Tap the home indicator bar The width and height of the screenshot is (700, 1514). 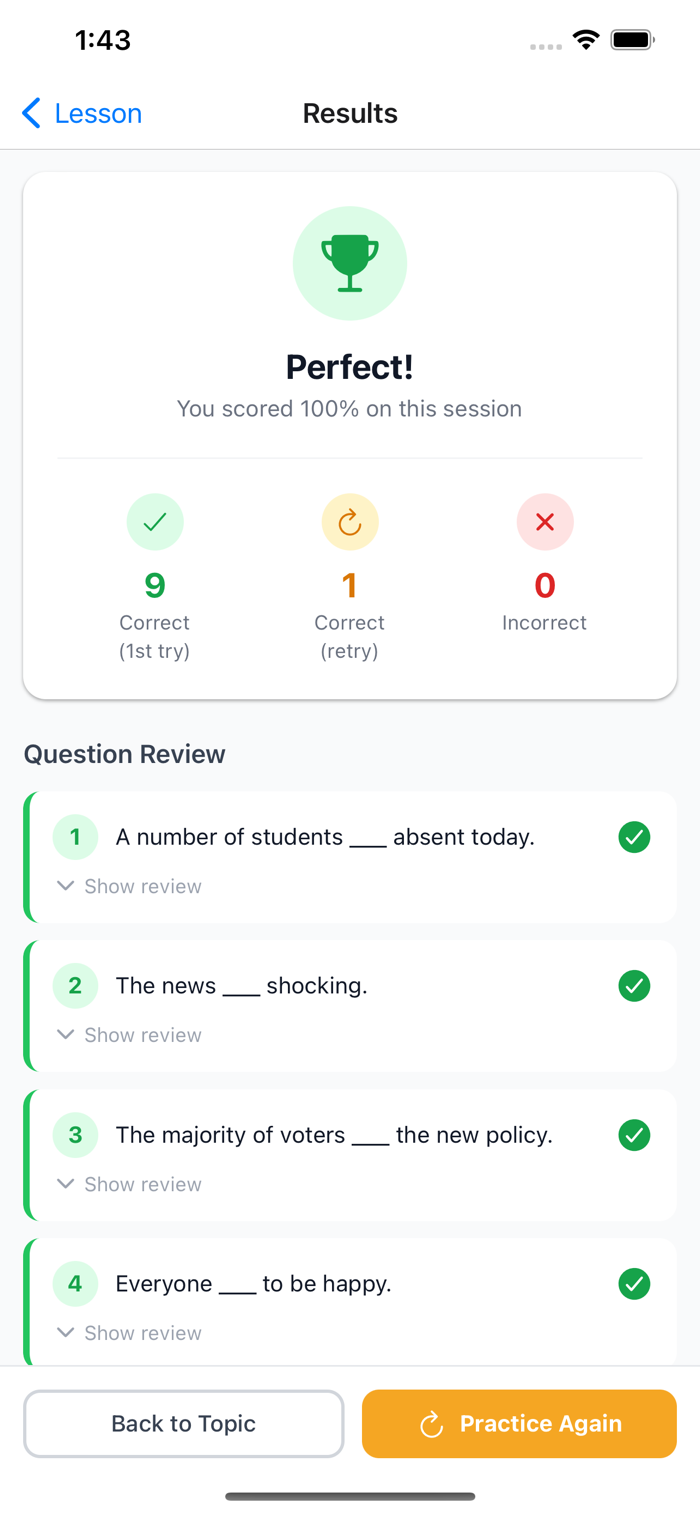point(350,1497)
